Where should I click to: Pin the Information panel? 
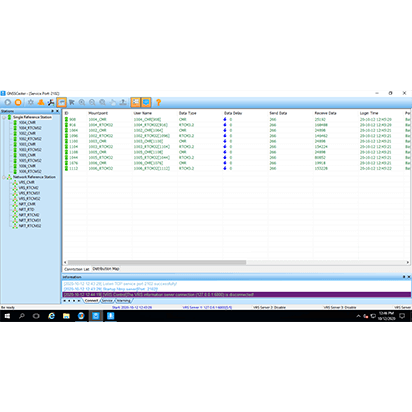404,277
